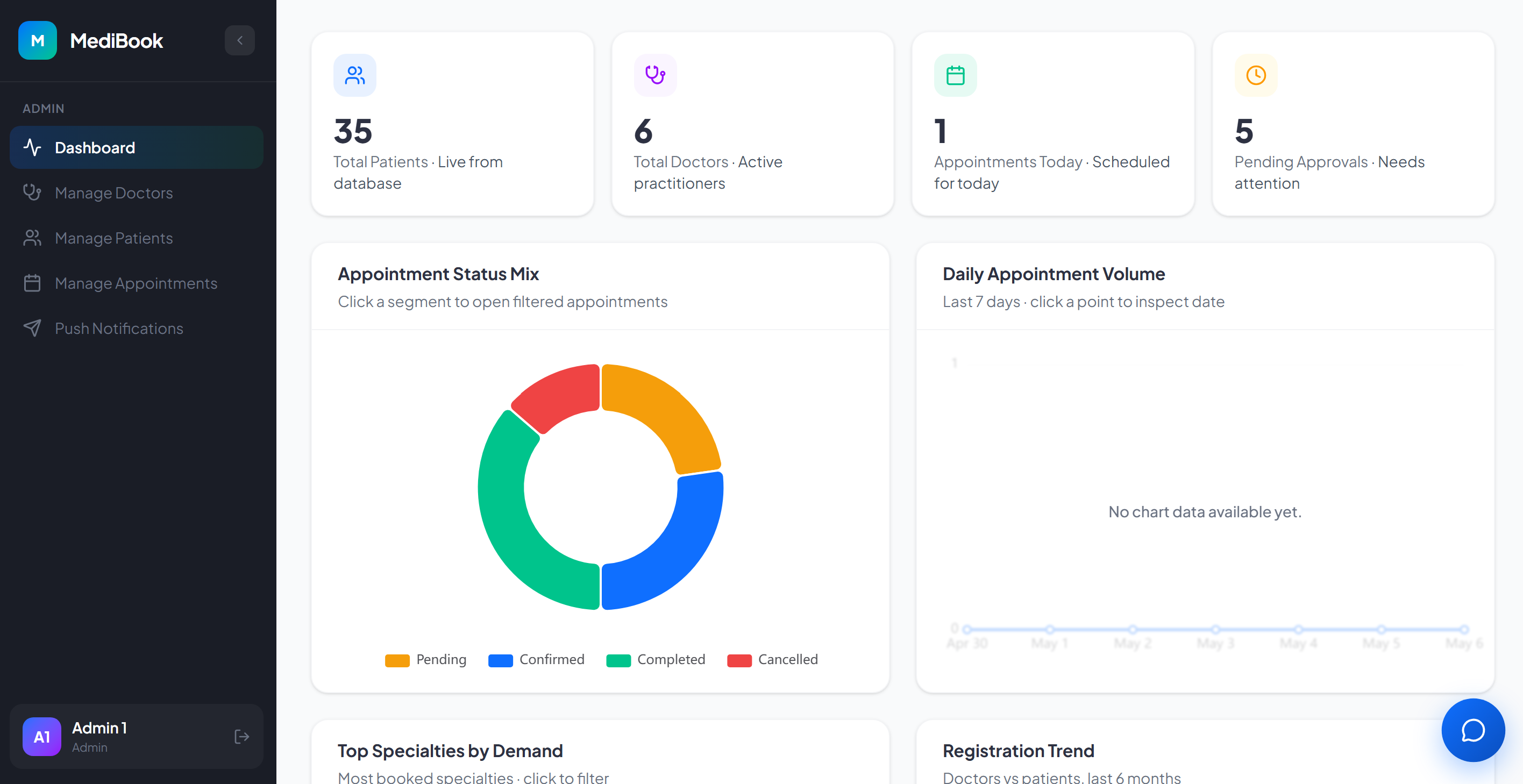This screenshot has height=784, width=1523.
Task: Click the MediBook brand name
Action: (117, 40)
